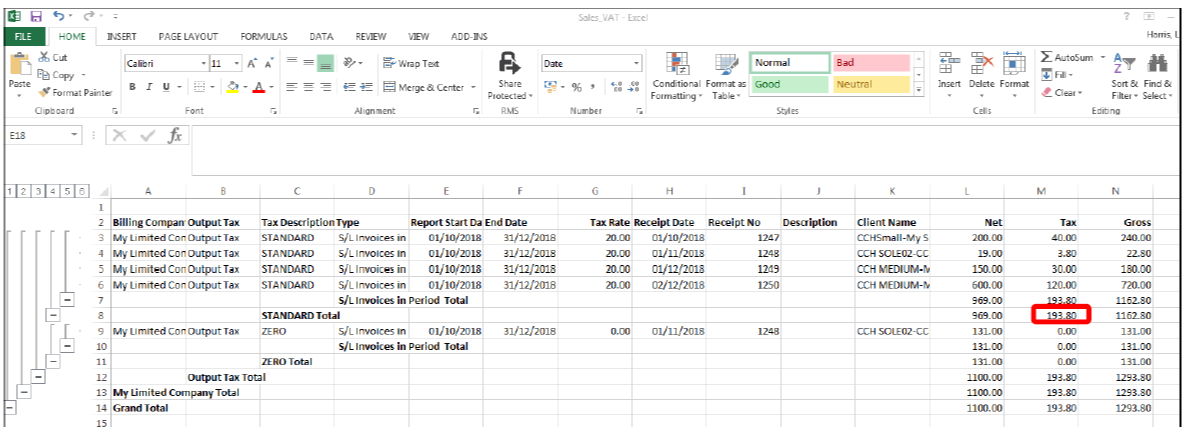Click the Format cells icon
This screenshot has height=427, width=1183.
pos(1014,65)
